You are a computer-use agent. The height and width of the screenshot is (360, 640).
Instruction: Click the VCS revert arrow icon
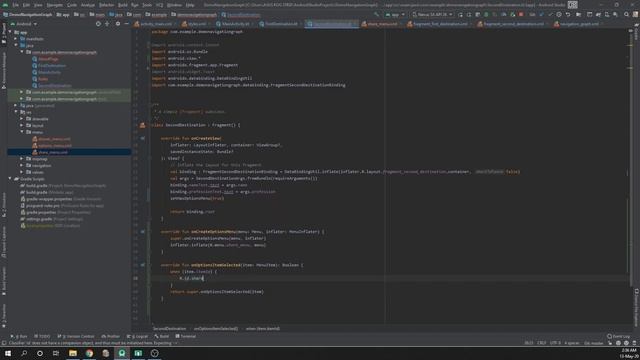point(568,14)
